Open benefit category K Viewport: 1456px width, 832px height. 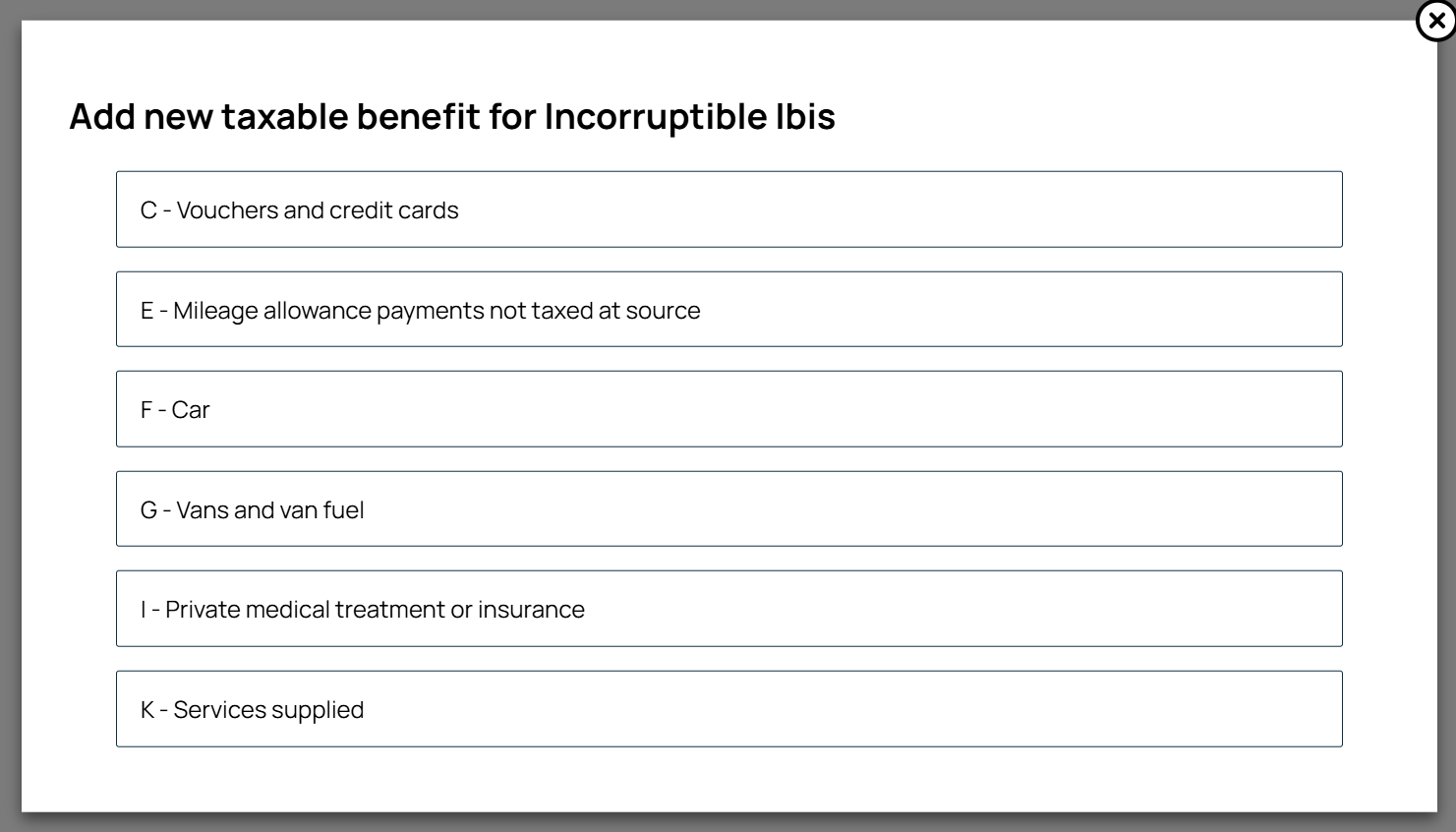tap(728, 709)
